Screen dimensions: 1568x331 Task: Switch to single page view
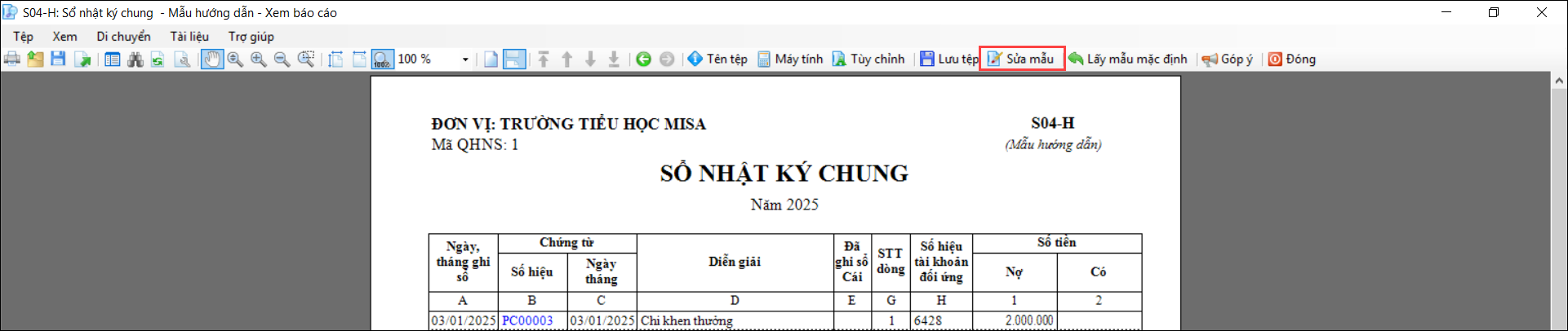(x=491, y=59)
